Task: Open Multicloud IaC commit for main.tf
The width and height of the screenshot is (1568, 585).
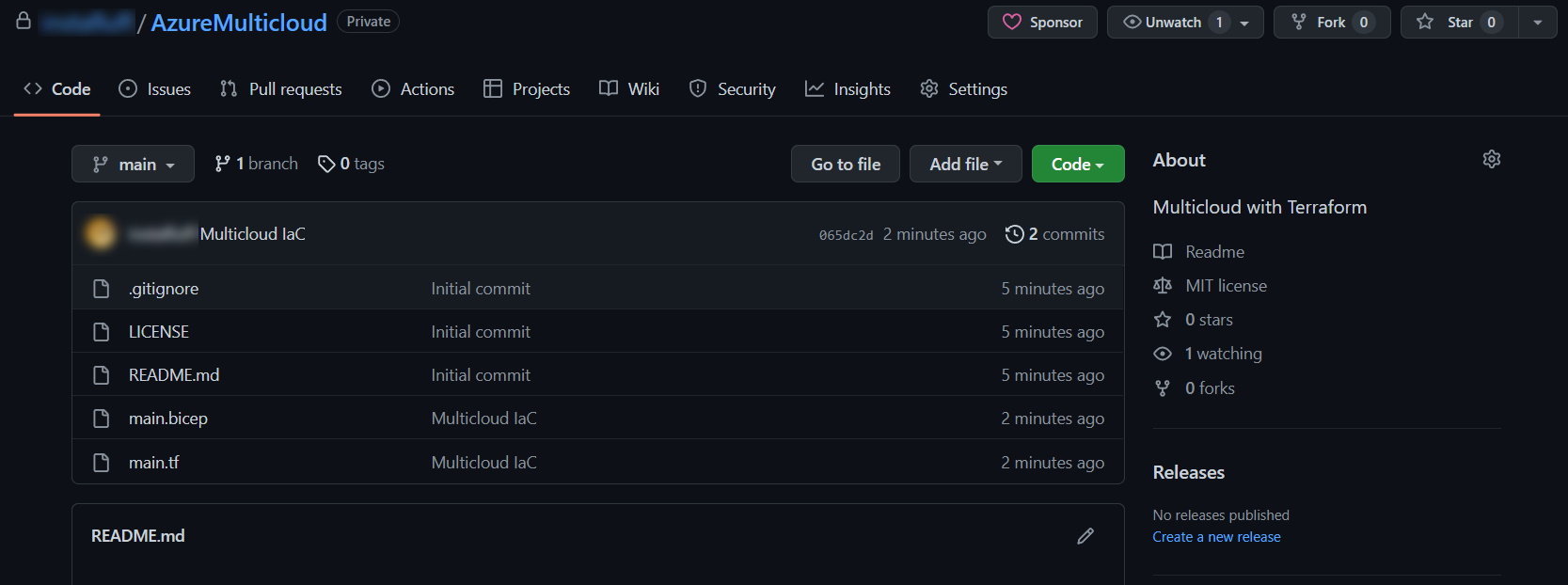Action: (484, 462)
